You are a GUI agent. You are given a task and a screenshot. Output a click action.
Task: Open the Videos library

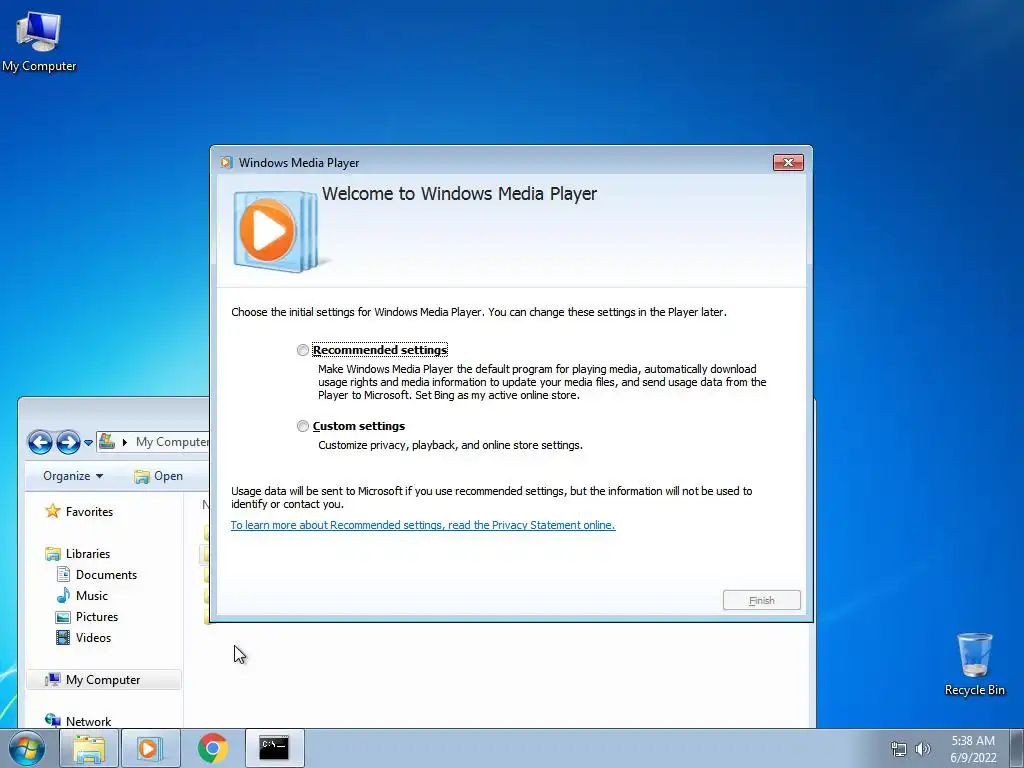tap(93, 637)
